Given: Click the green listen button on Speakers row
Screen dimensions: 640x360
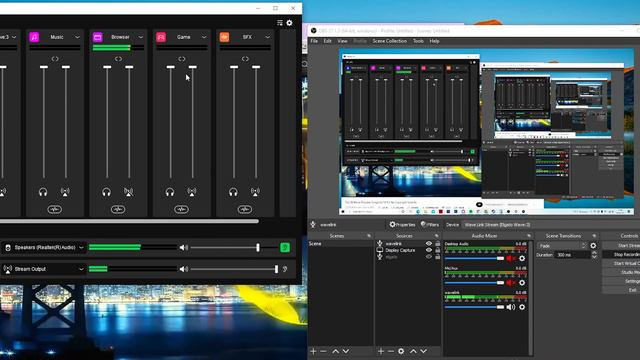Looking at the screenshot, I should tap(285, 247).
